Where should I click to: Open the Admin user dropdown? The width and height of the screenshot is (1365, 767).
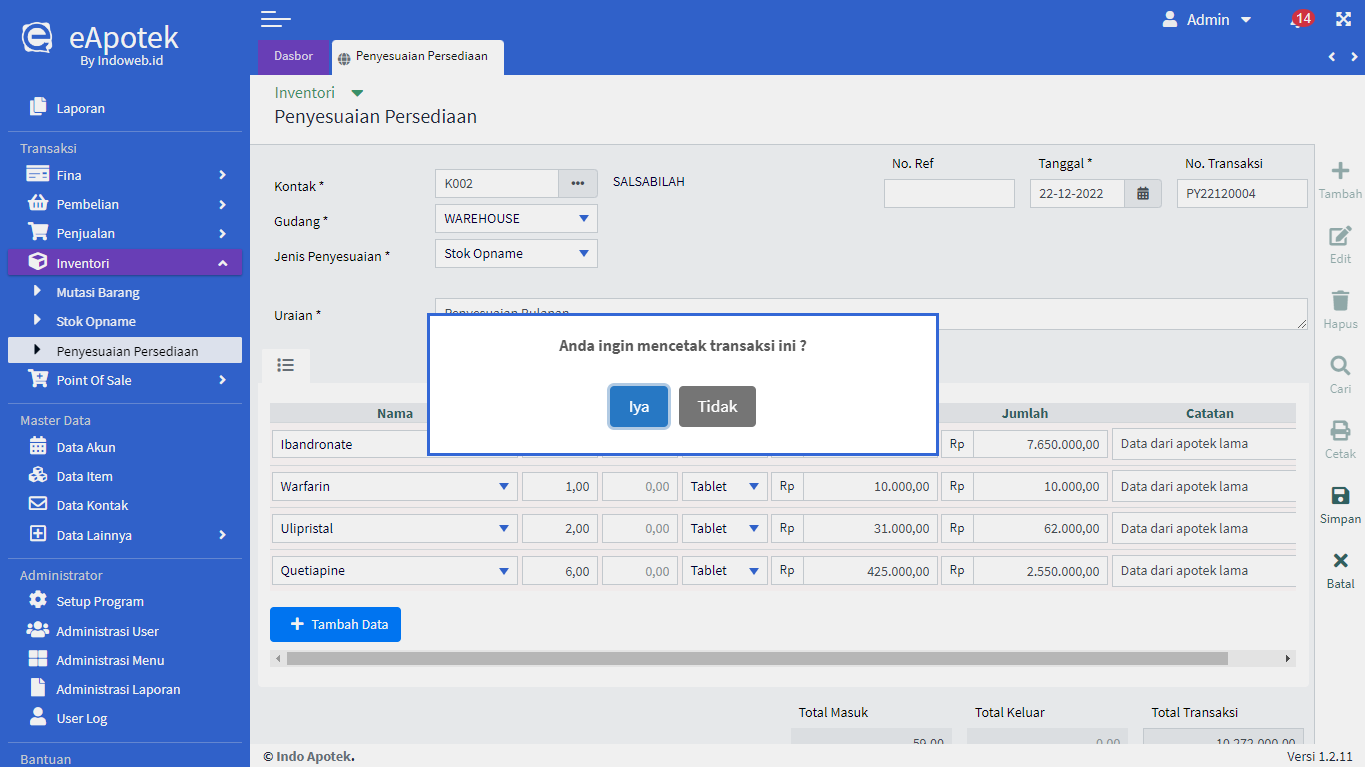pos(1207,20)
